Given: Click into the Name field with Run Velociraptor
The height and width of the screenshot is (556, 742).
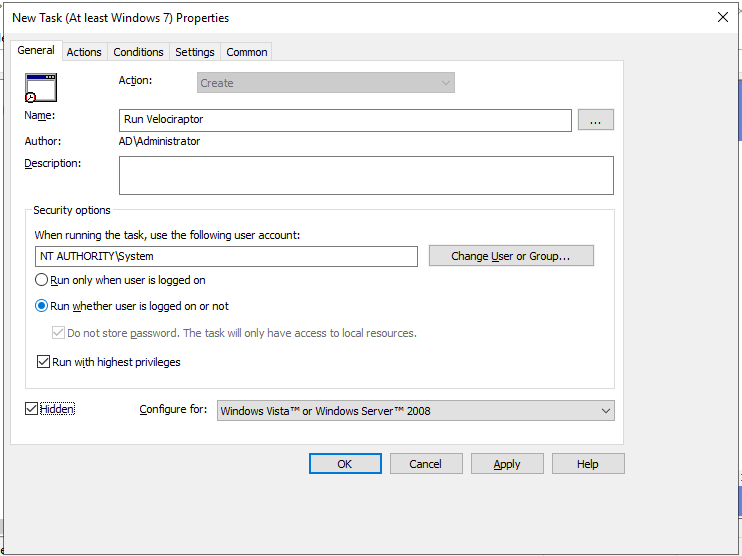Looking at the screenshot, I should click(344, 120).
